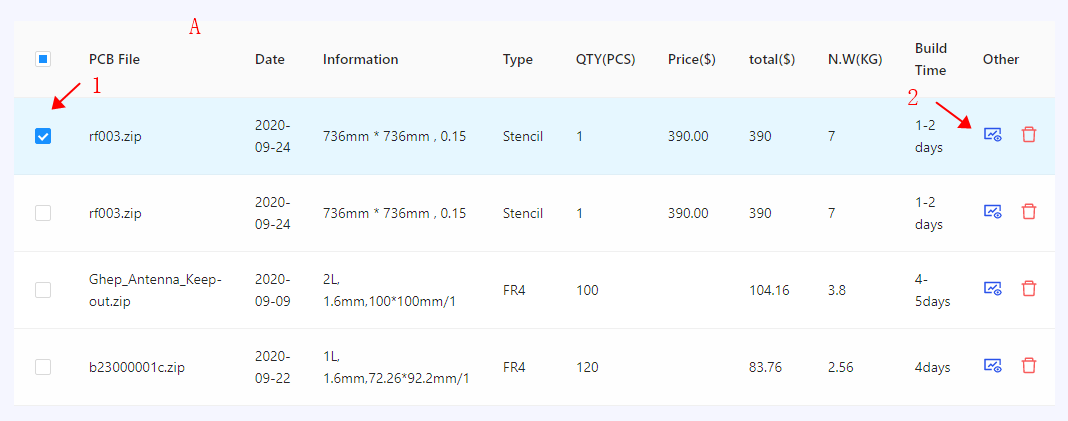Click the Ghep_Antenna_Keep-out.zip file name
1068x421 pixels.
(155, 290)
